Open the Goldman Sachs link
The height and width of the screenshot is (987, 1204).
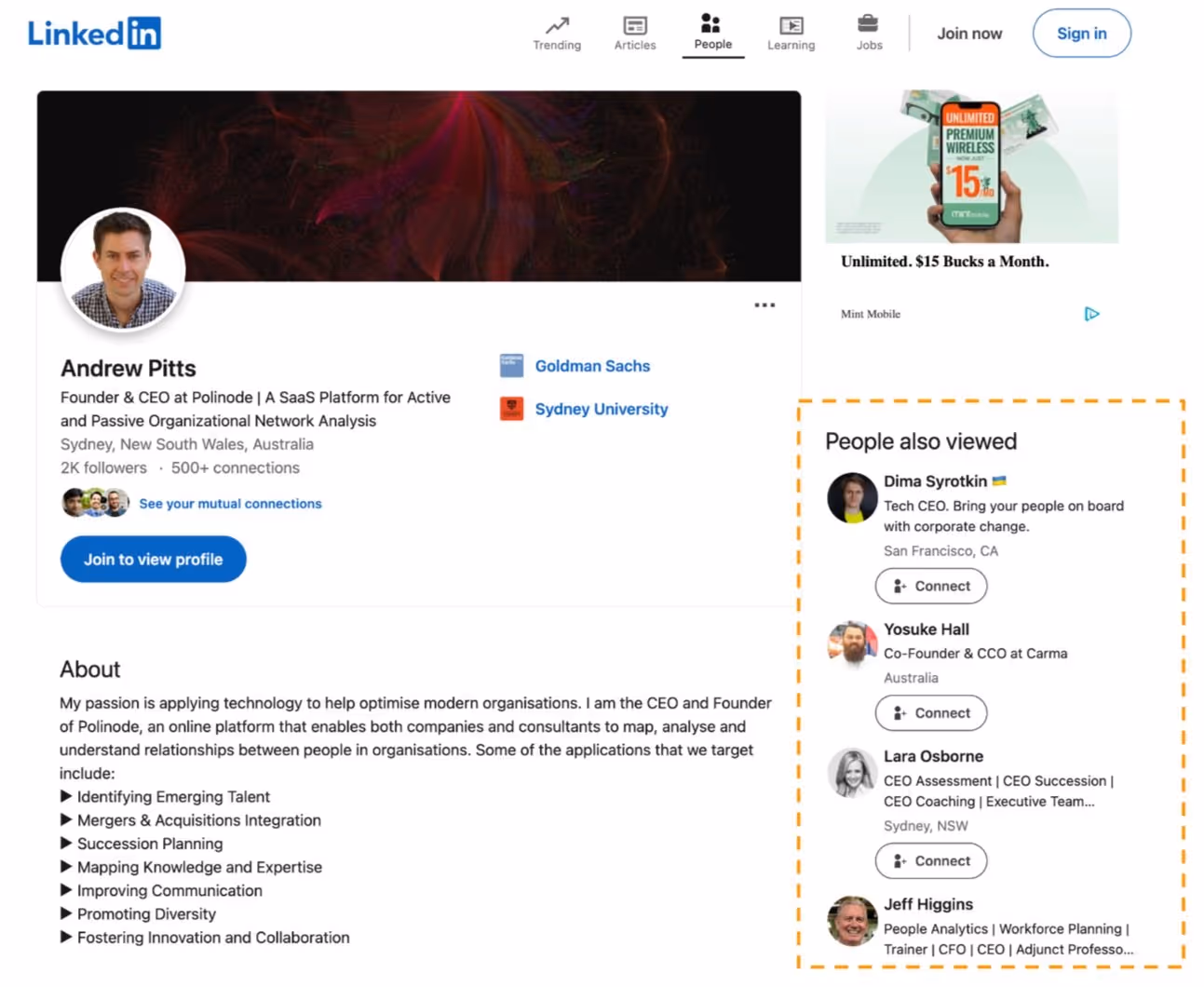592,366
